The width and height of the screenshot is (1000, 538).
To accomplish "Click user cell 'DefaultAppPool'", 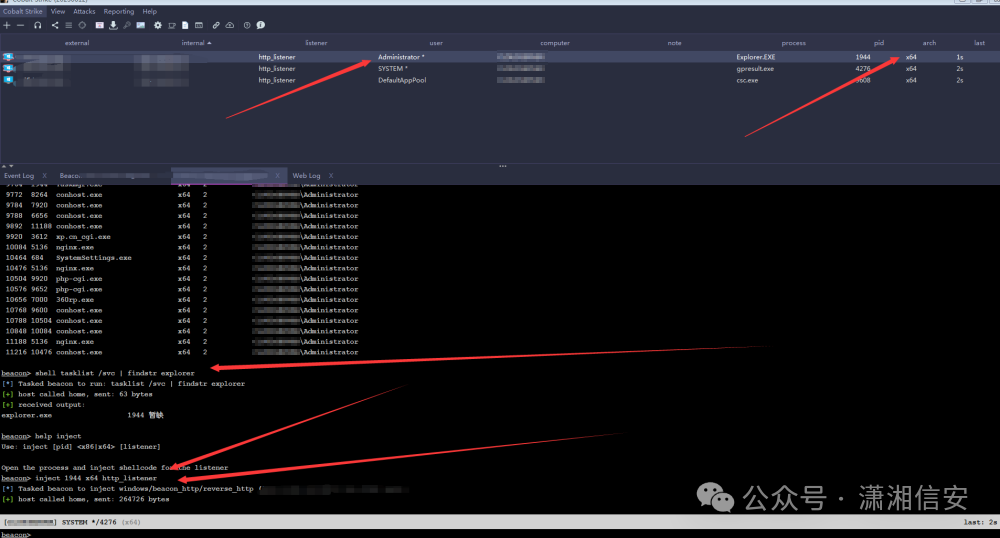I will (402, 80).
